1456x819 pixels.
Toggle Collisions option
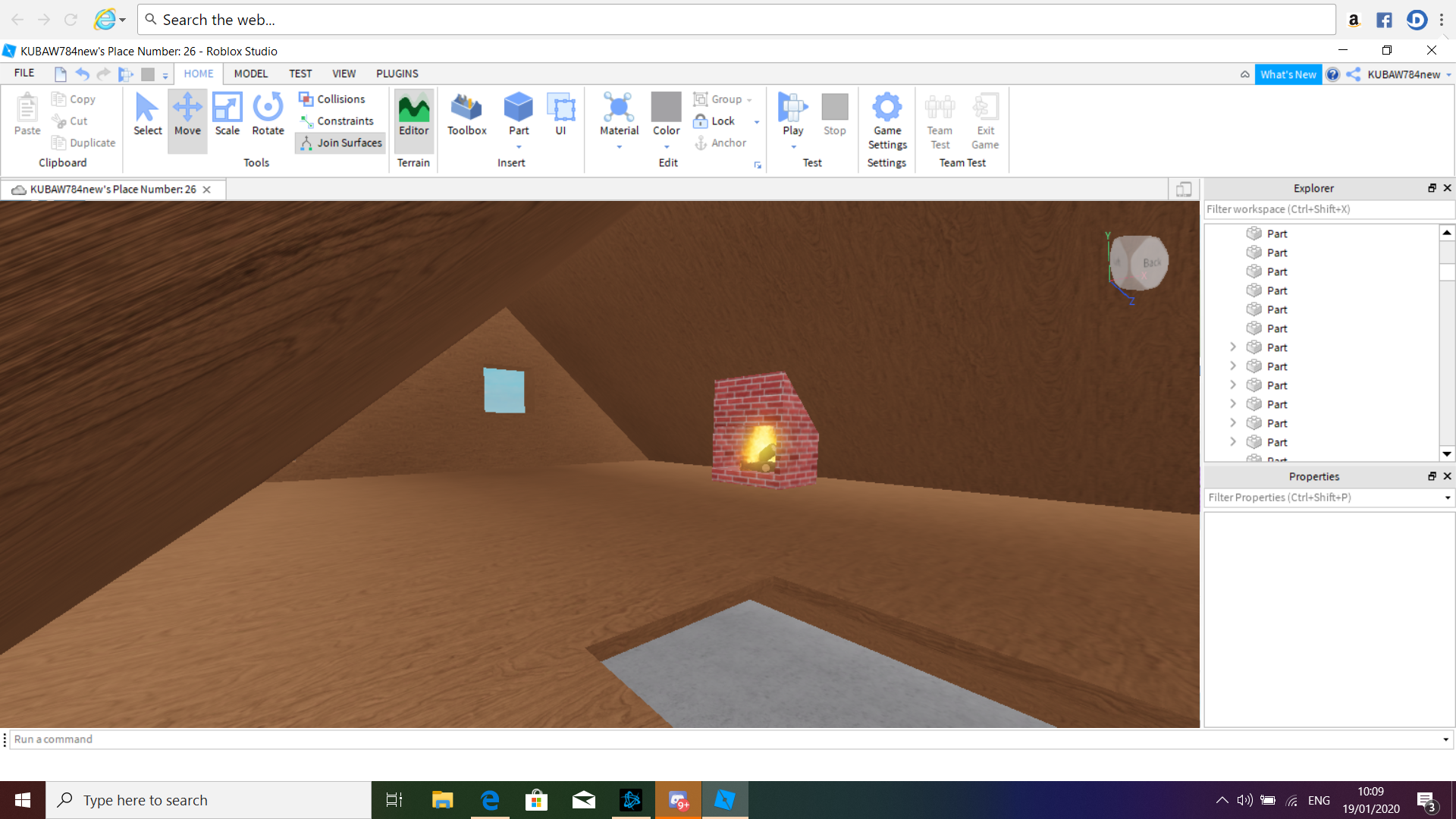(332, 99)
